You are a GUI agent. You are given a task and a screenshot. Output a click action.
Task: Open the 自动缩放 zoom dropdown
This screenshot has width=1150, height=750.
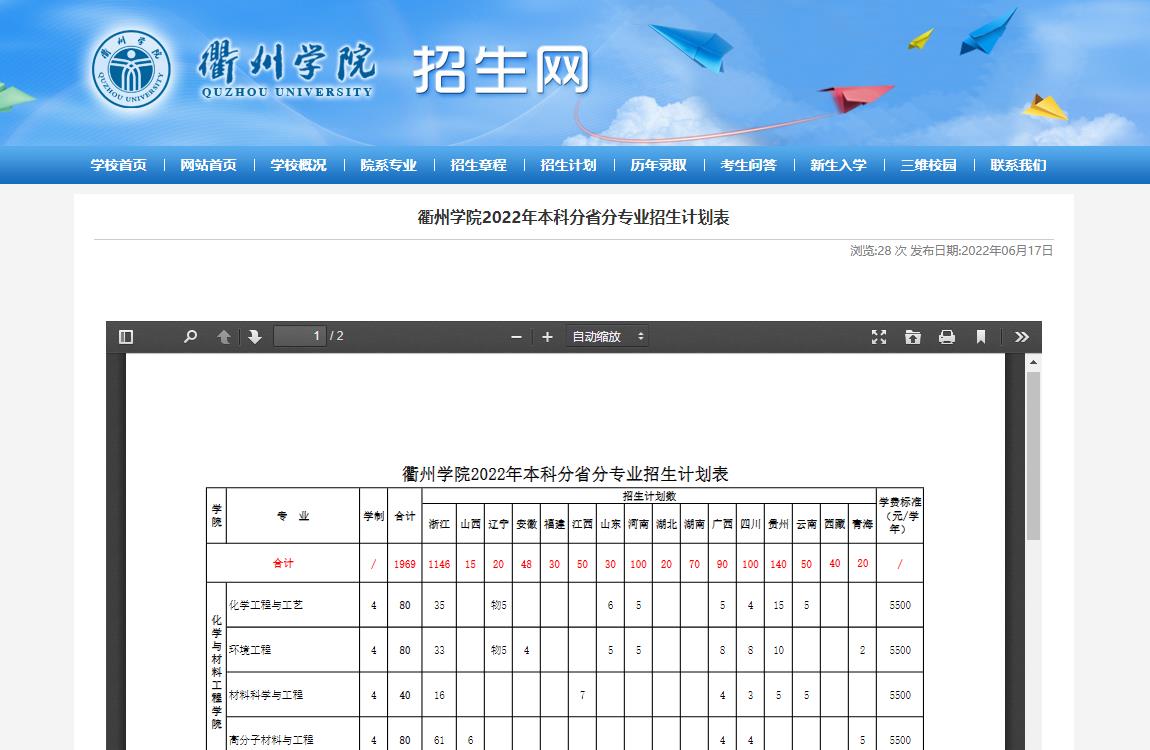(x=607, y=337)
